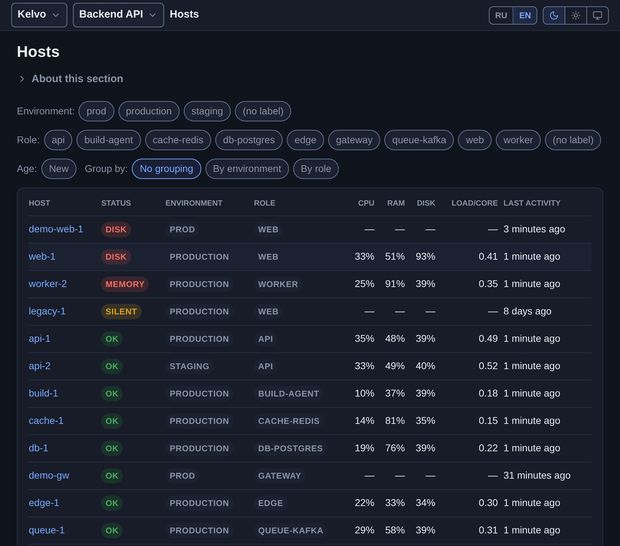The image size is (620, 546).
Task: Open the legacy-1 host link
Action: click(47, 312)
